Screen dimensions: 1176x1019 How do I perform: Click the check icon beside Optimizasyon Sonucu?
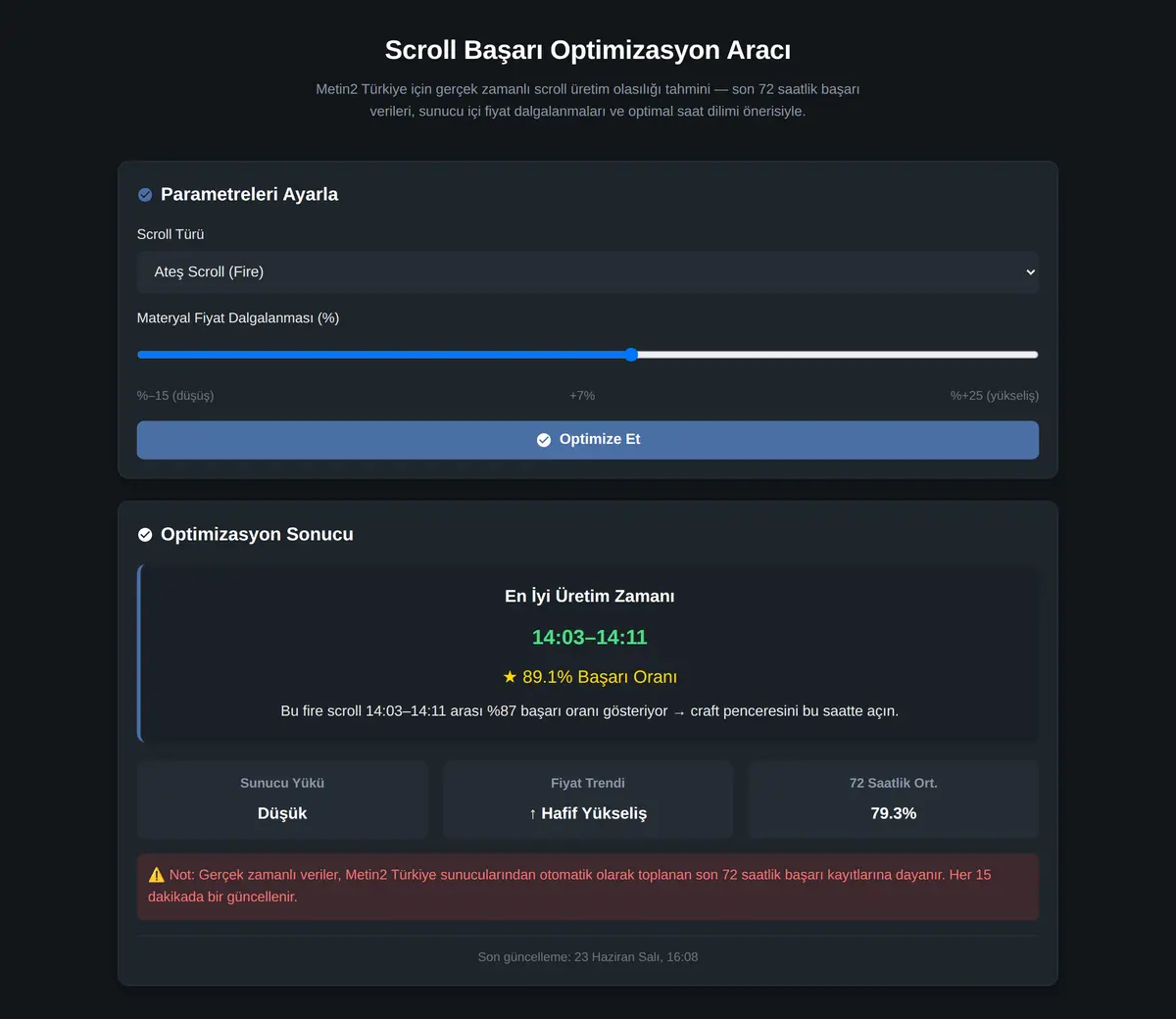145,535
